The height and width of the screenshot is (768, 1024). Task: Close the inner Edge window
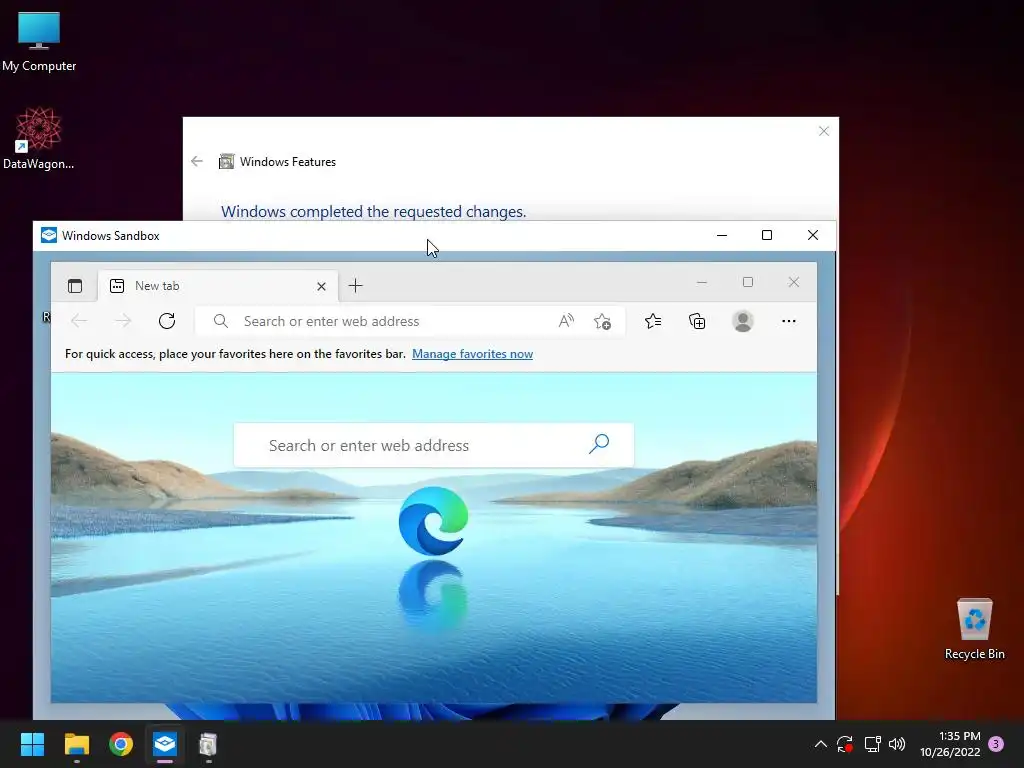click(x=793, y=282)
